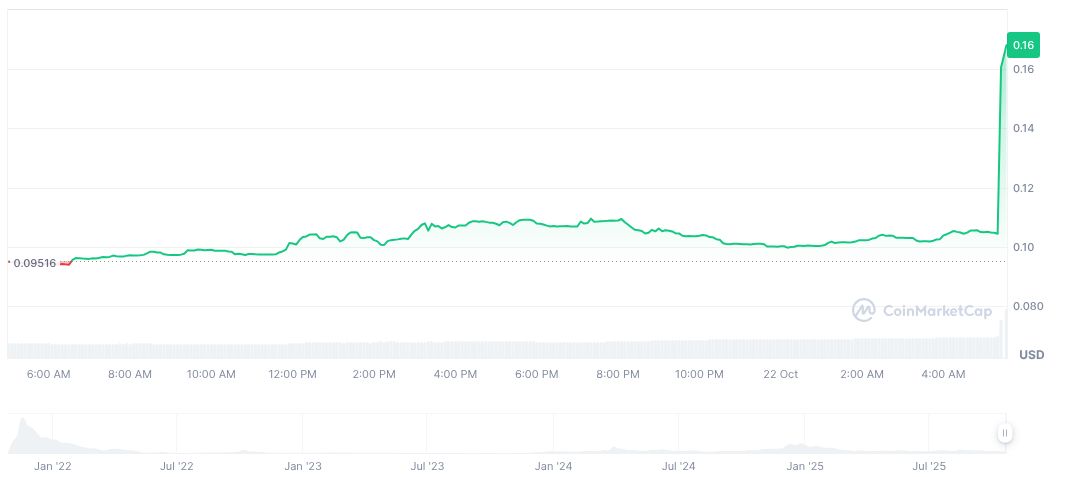This screenshot has height=477, width=1072.
Task: Click the red segment at chart start
Action: click(66, 262)
